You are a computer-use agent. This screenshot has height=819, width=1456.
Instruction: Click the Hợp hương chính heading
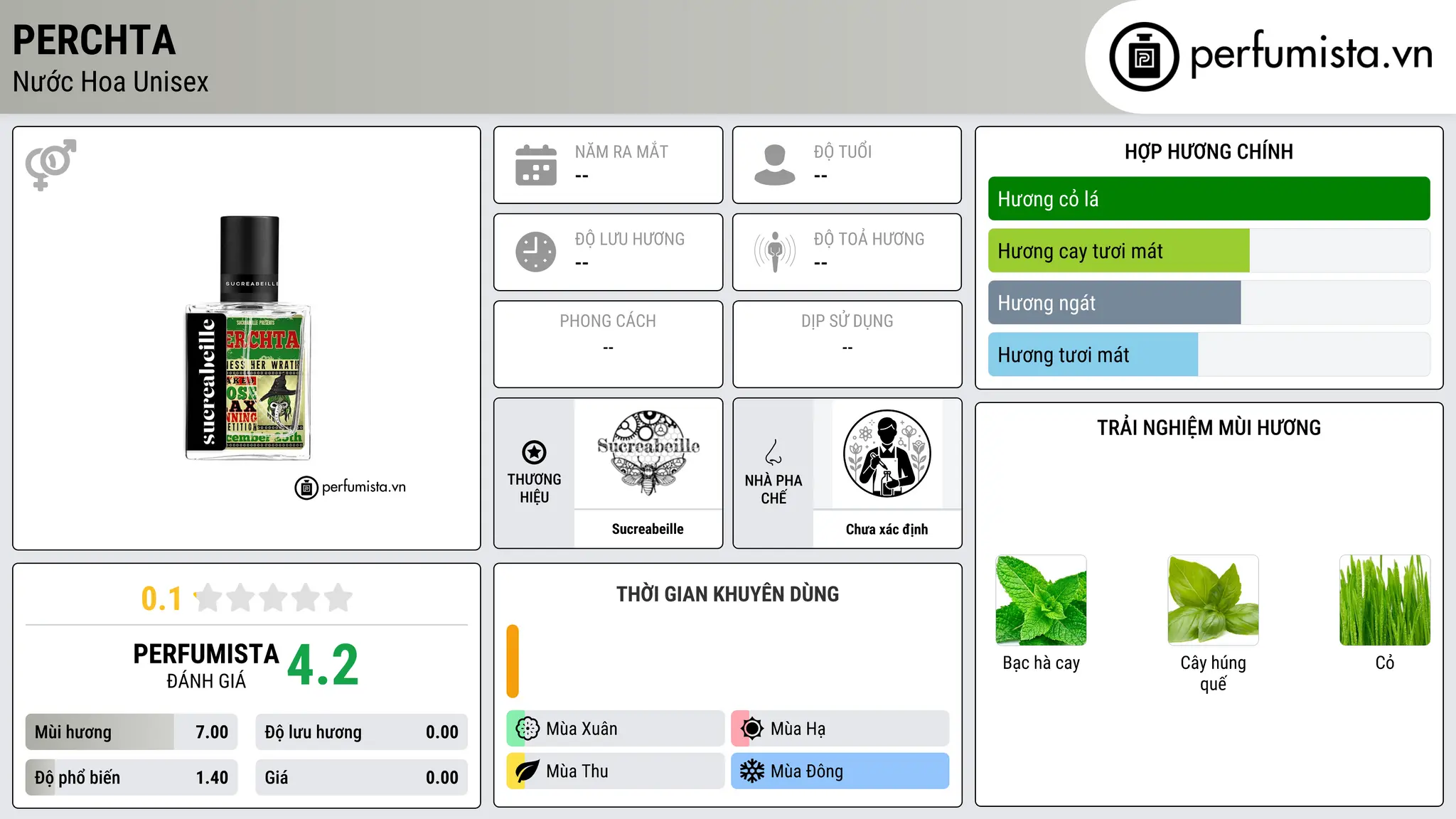point(1209,152)
